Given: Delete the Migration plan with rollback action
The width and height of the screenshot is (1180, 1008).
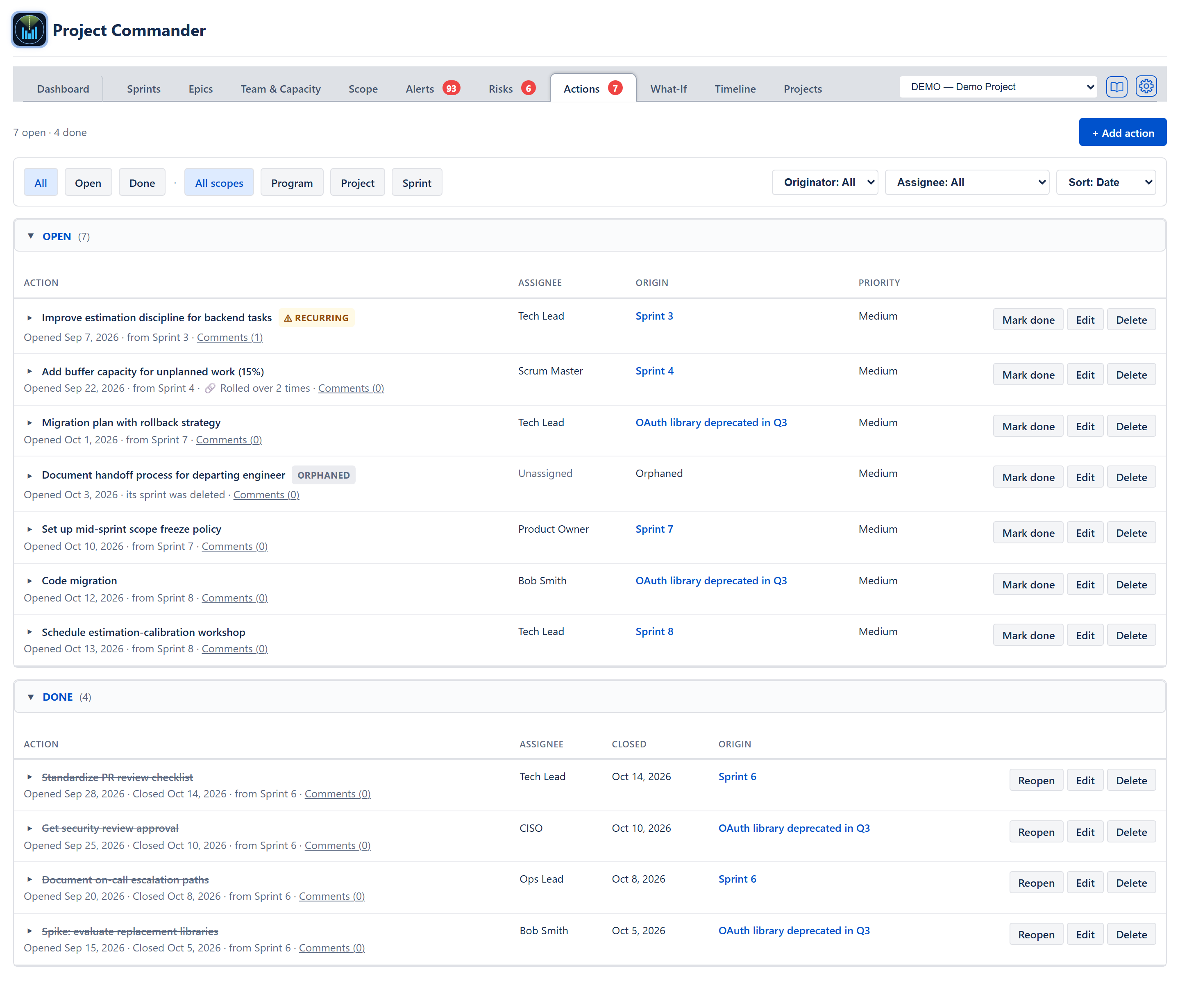Looking at the screenshot, I should coord(1131,426).
